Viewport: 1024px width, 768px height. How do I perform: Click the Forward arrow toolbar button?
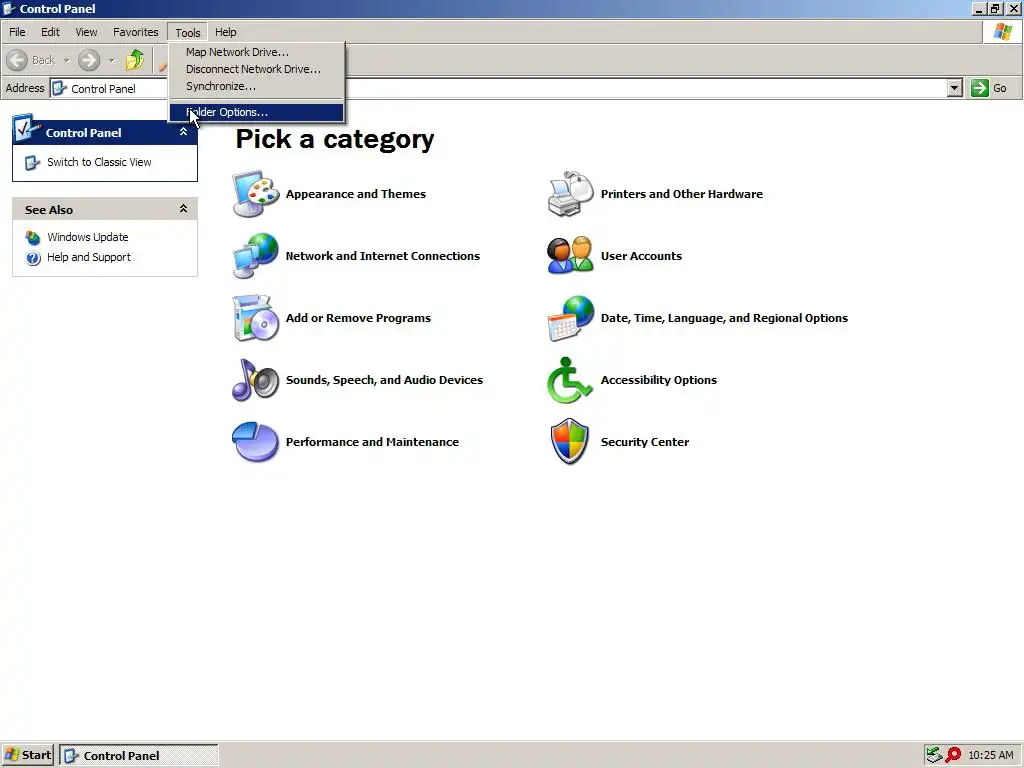point(89,60)
